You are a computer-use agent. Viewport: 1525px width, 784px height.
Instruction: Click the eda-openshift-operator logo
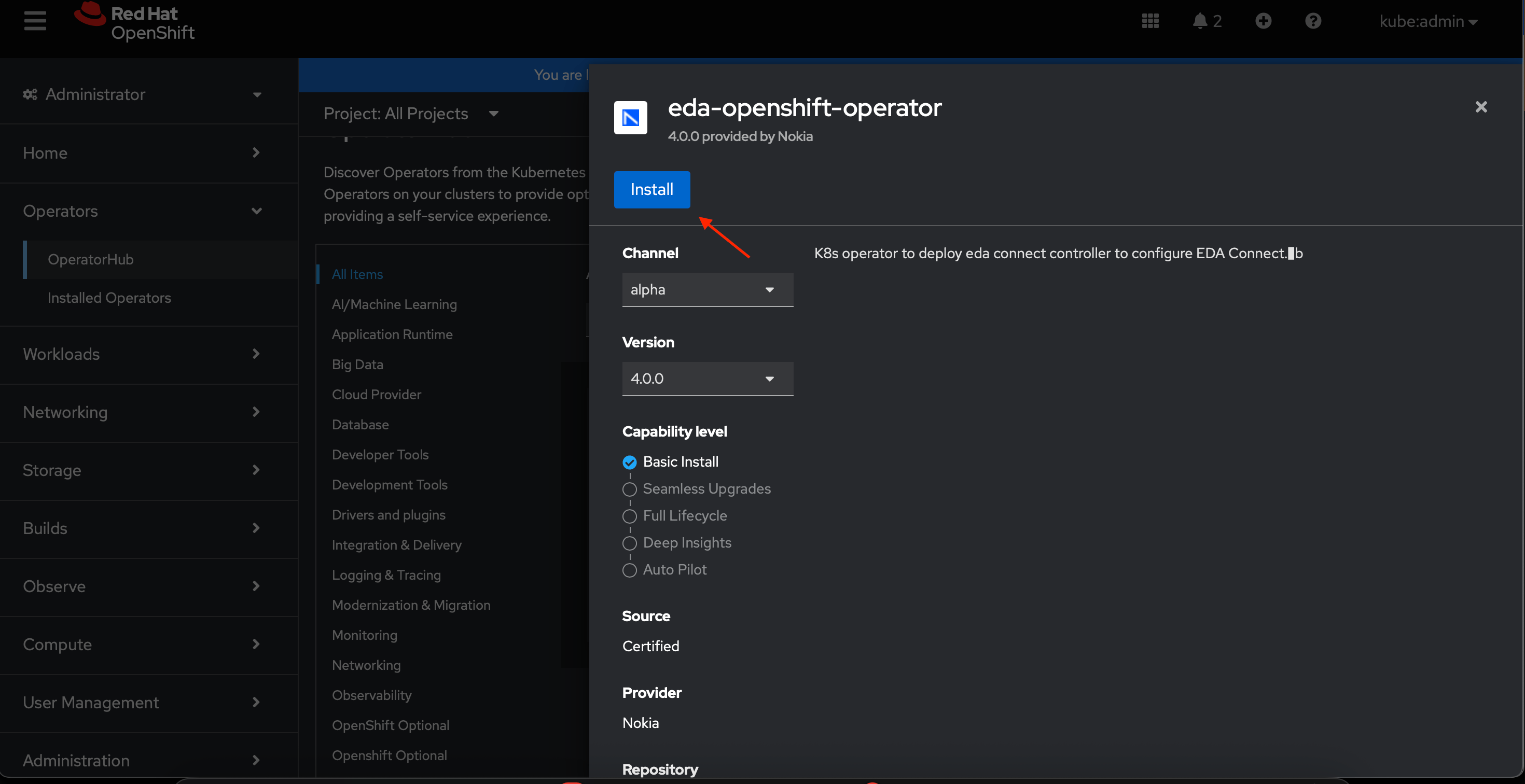point(630,118)
